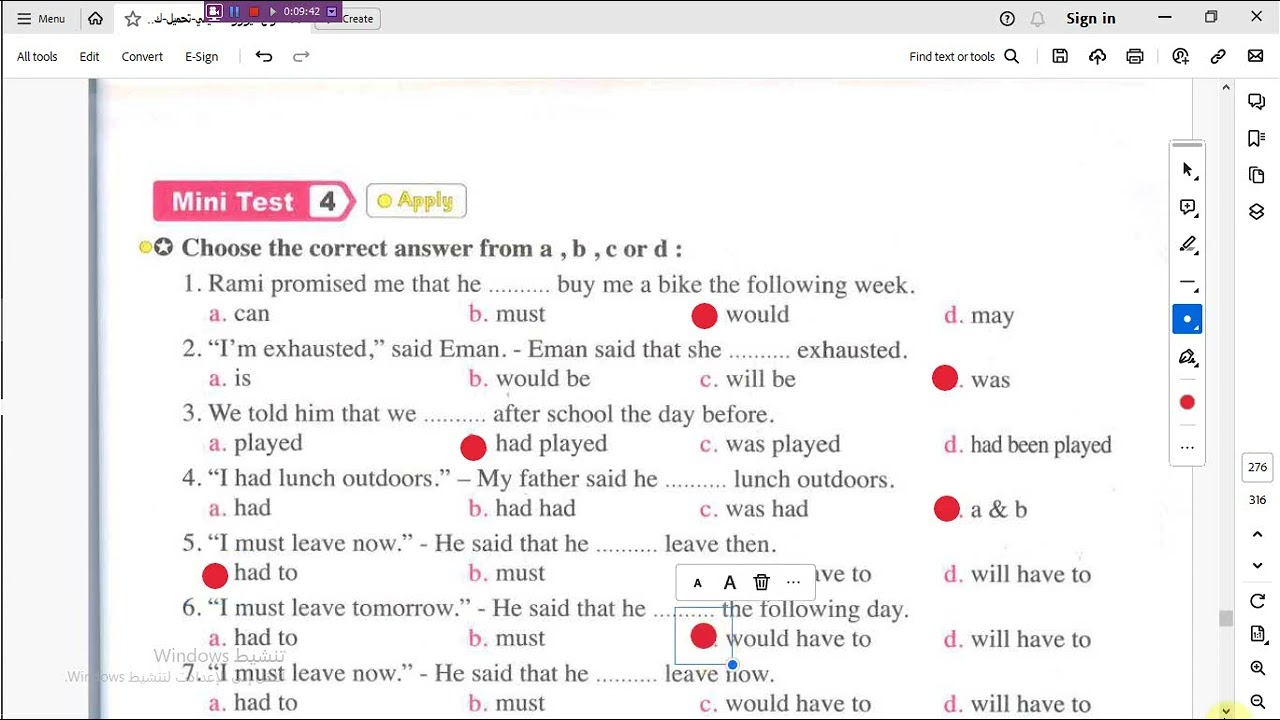Decrease annotation size with small A

[x=697, y=583]
